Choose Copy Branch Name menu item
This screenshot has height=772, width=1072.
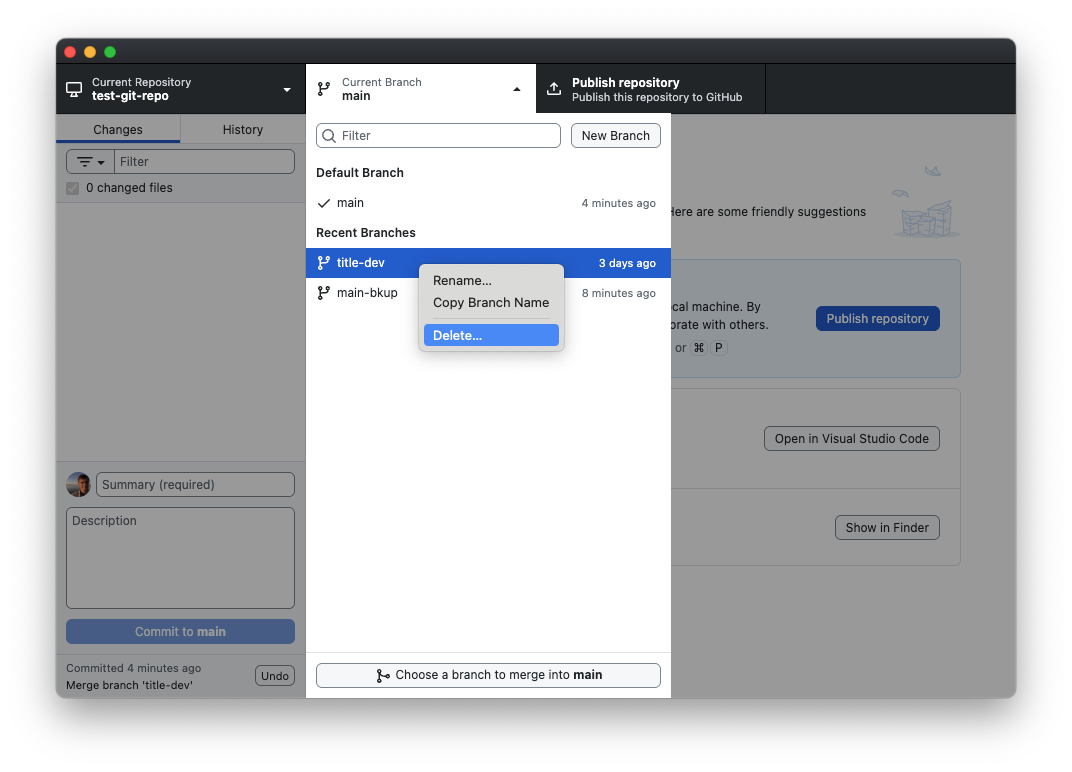coord(492,303)
